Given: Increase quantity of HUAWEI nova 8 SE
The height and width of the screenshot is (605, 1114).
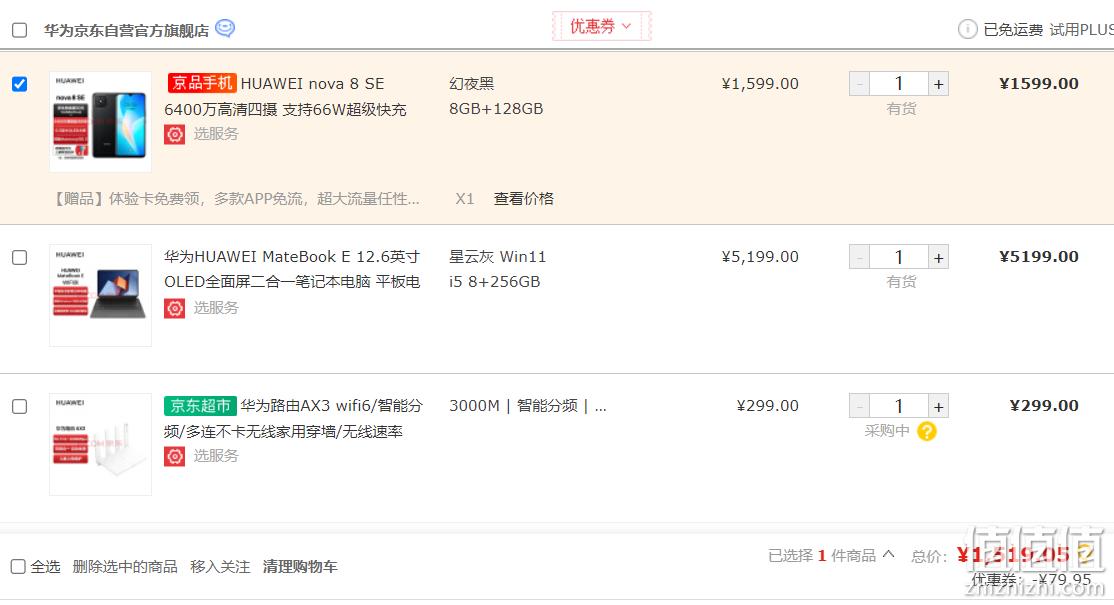Looking at the screenshot, I should click(939, 84).
